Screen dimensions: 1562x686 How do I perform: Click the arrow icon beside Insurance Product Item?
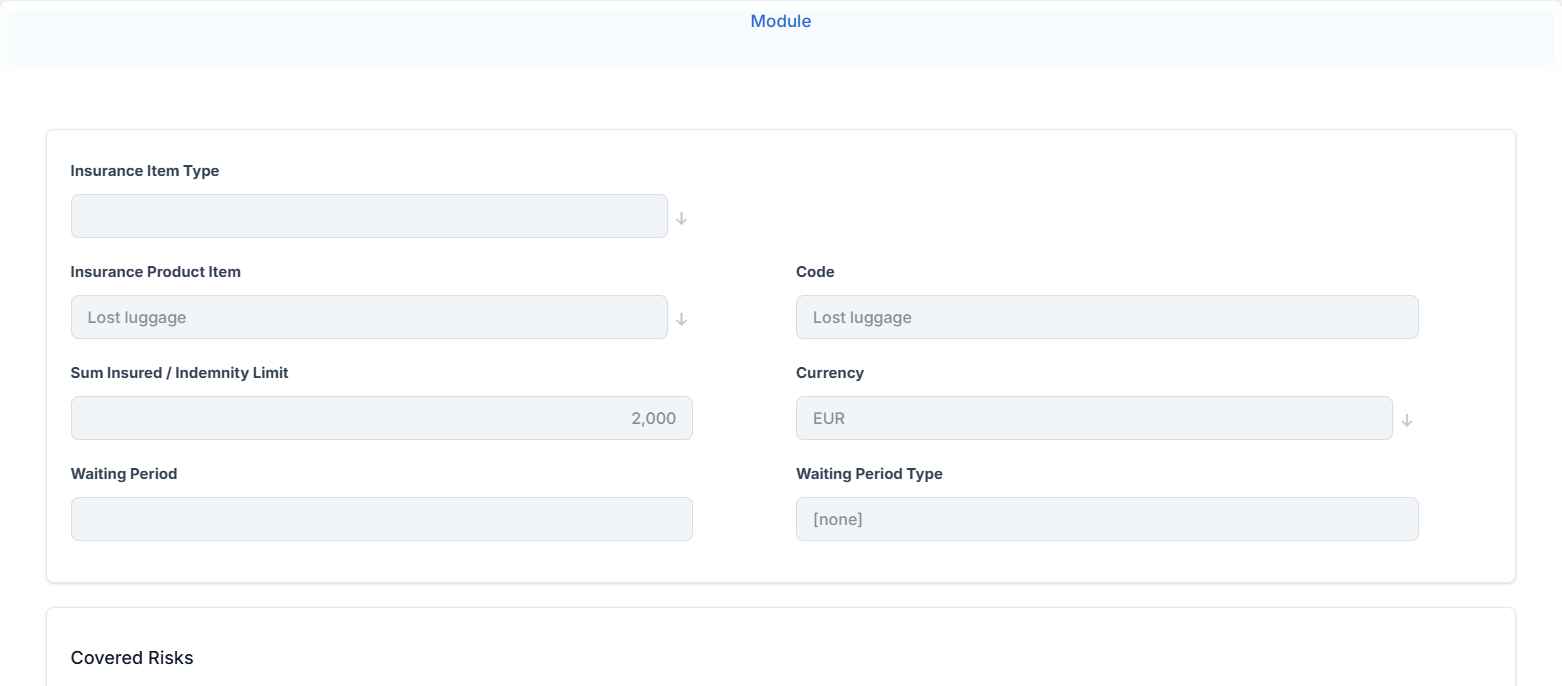click(x=681, y=319)
